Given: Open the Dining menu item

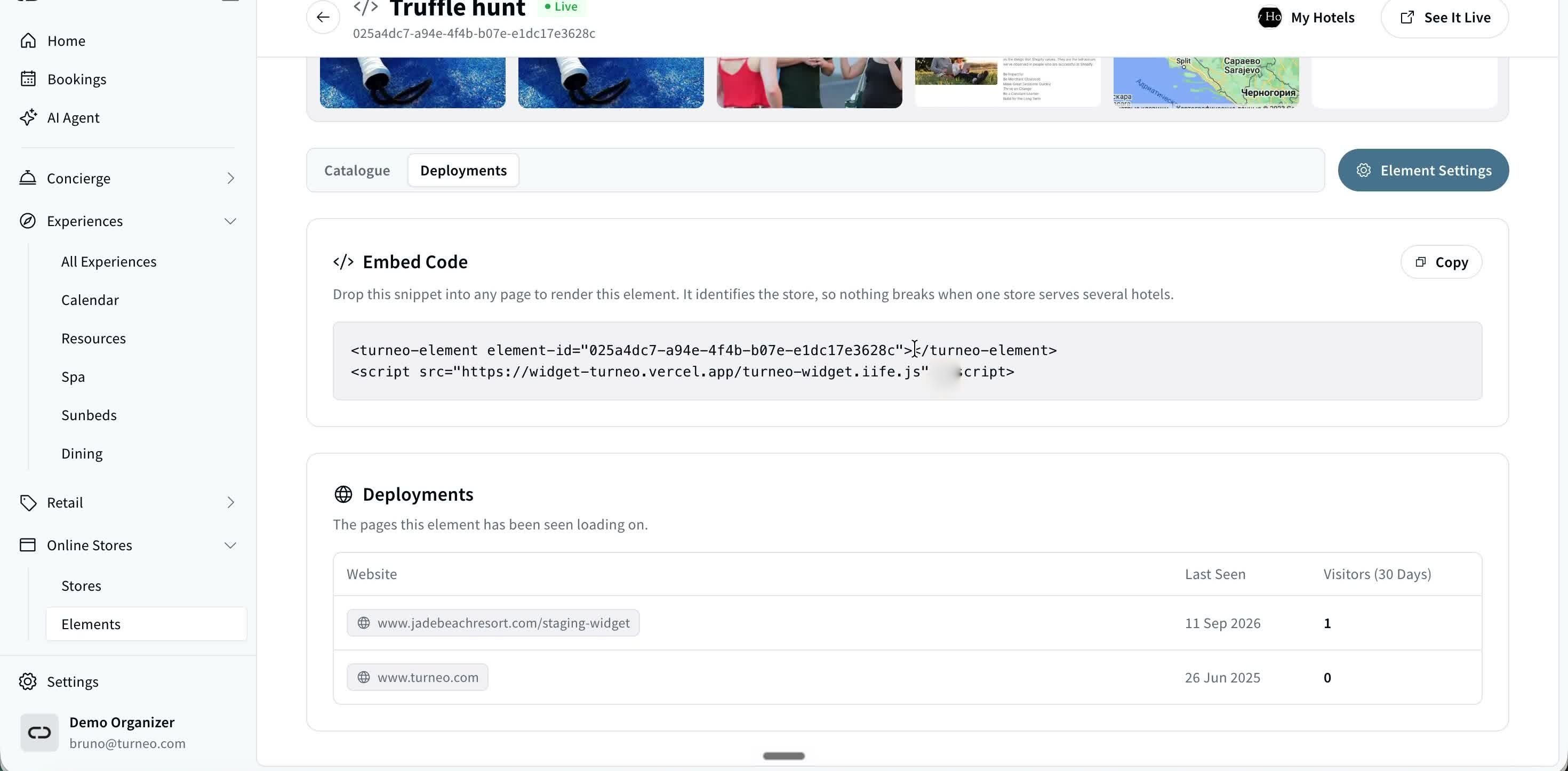Looking at the screenshot, I should (x=82, y=453).
